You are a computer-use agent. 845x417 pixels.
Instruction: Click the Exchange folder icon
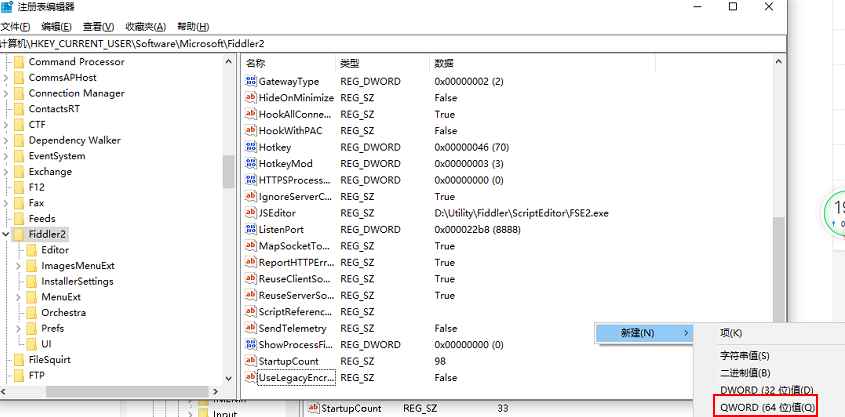[19, 172]
